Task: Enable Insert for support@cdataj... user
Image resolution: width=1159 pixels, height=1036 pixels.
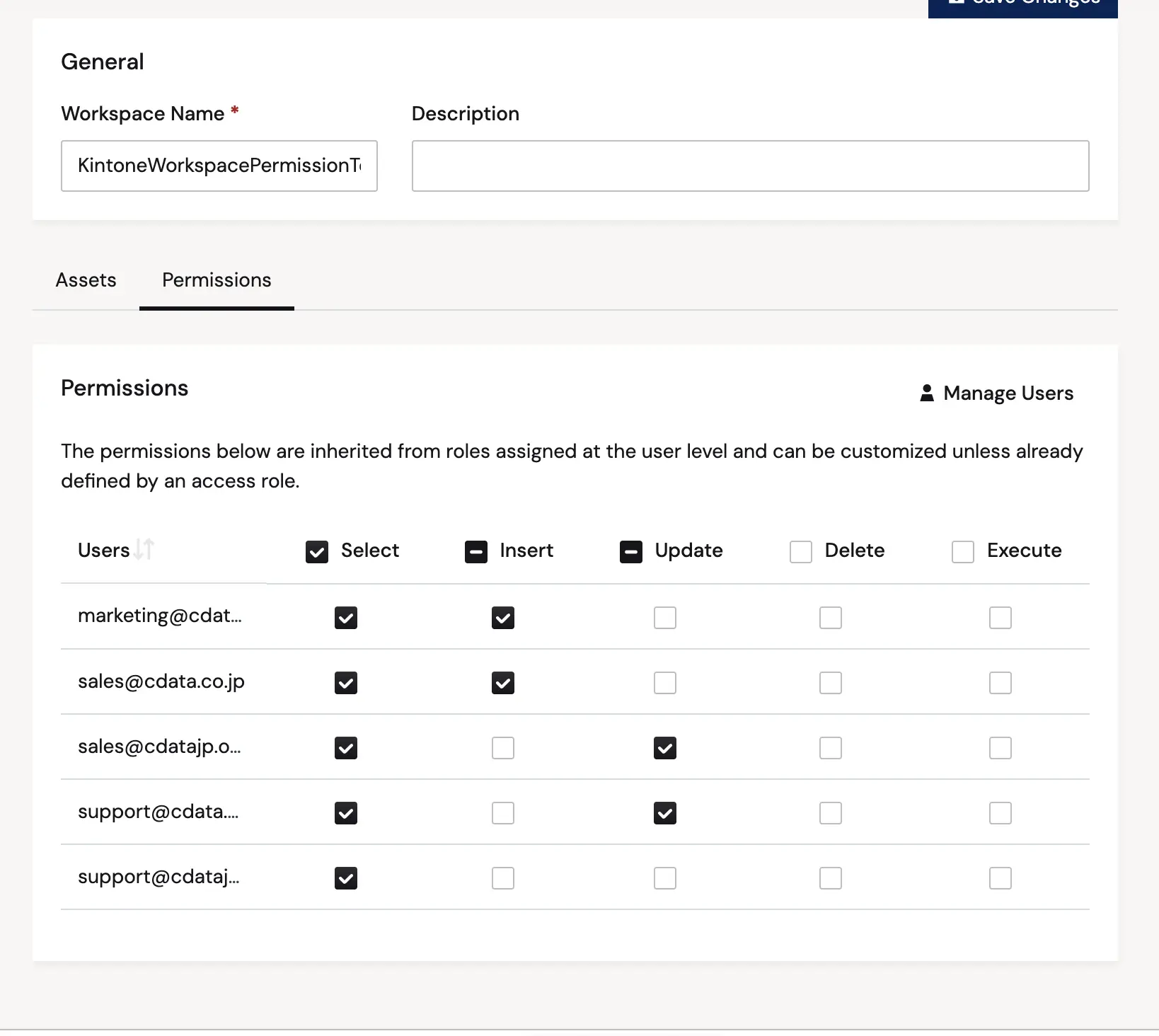Action: coord(503,878)
